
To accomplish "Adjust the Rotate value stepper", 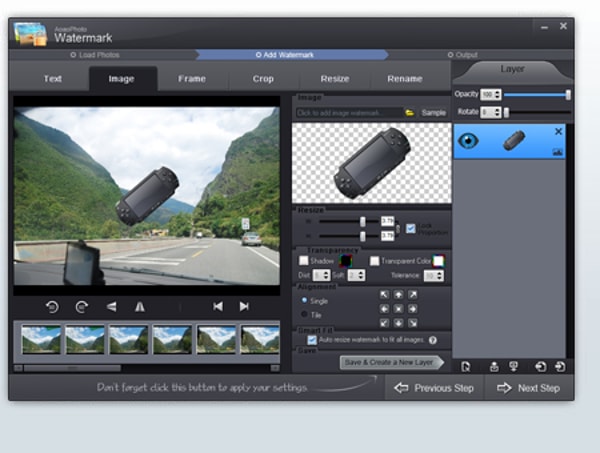I will [x=497, y=112].
